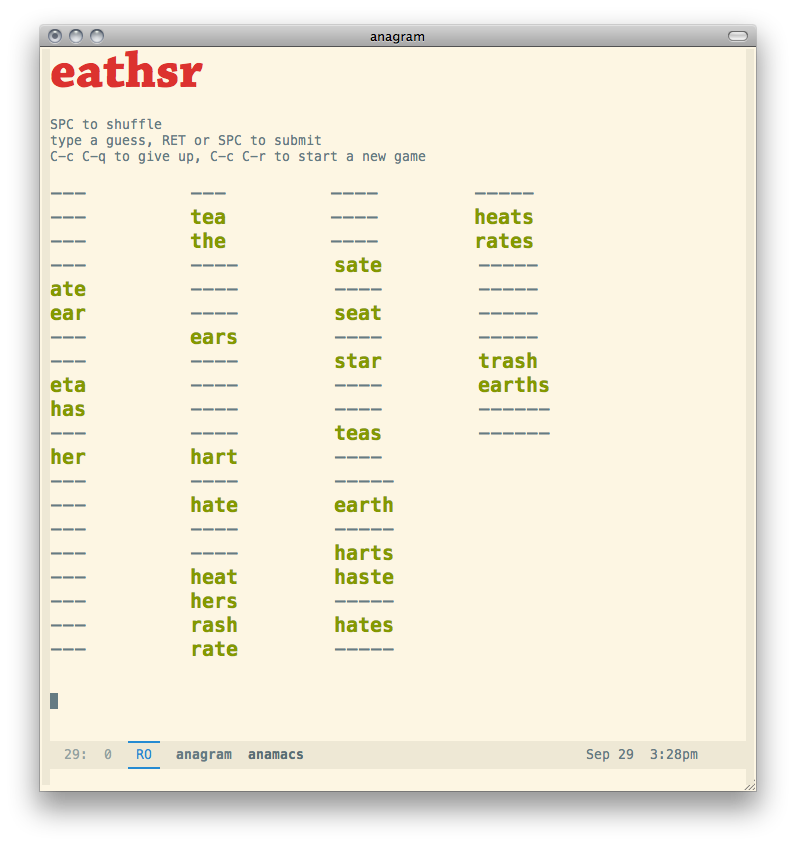
Task: Select the solved word 'rate'
Action: pos(214,649)
